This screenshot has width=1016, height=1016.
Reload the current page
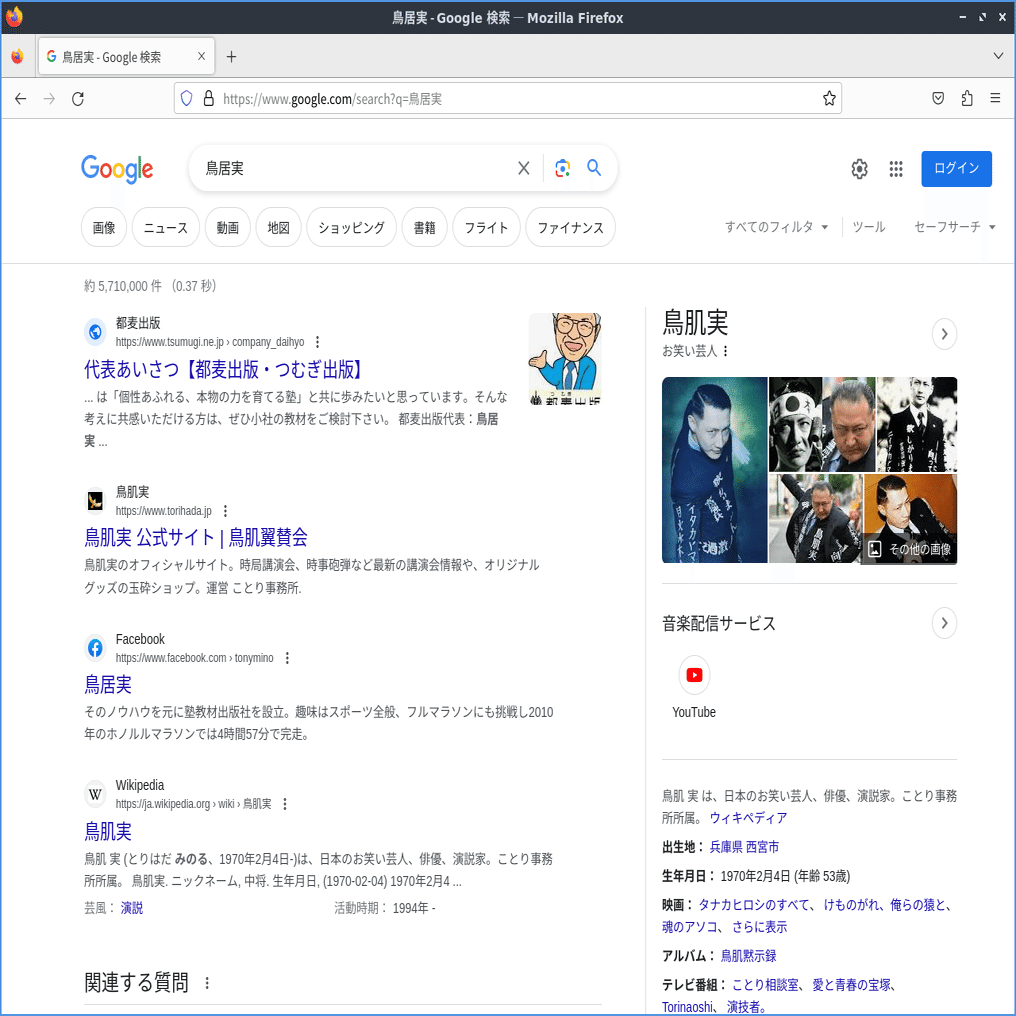coord(78,98)
